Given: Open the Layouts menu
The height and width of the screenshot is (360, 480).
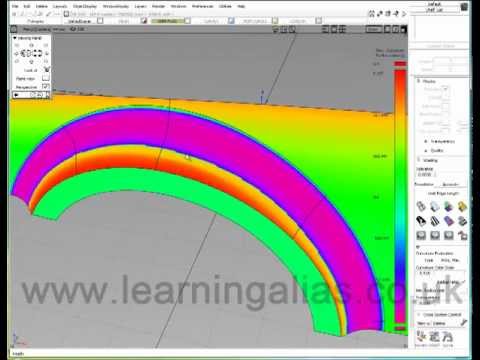Looking at the screenshot, I should pyautogui.click(x=60, y=6).
